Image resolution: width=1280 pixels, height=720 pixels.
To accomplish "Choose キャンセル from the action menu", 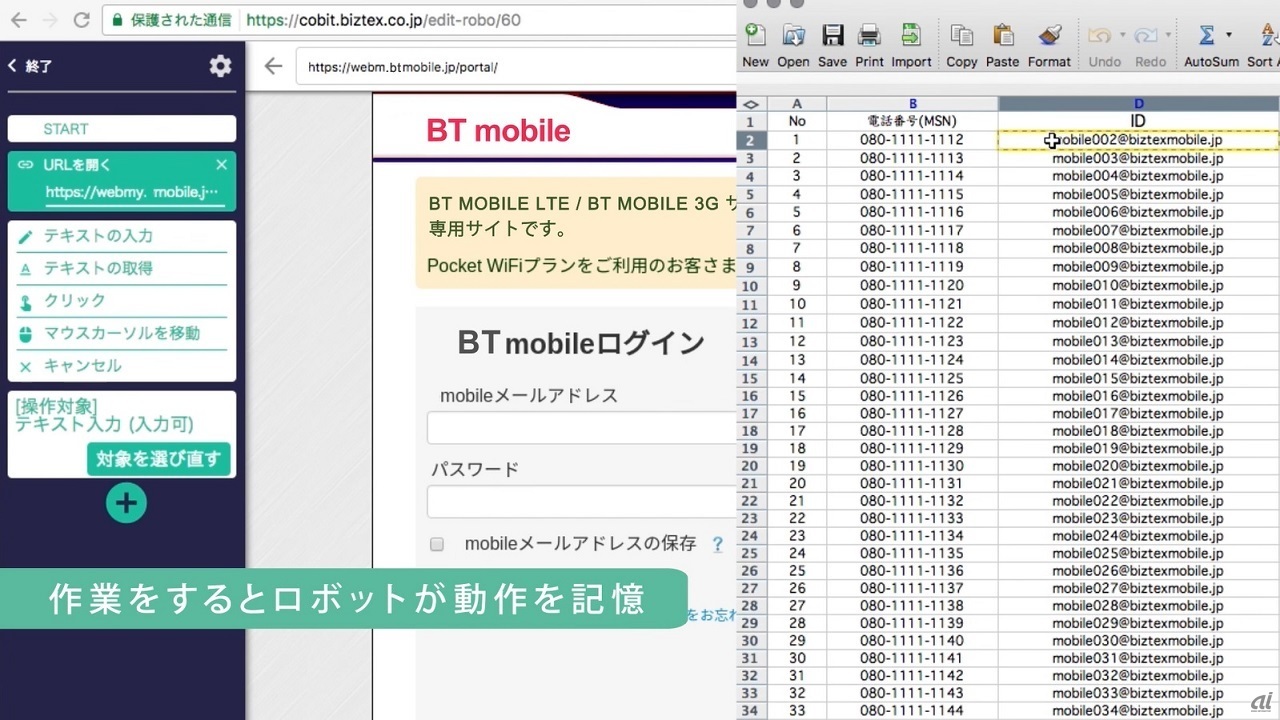I will pyautogui.click(x=122, y=366).
